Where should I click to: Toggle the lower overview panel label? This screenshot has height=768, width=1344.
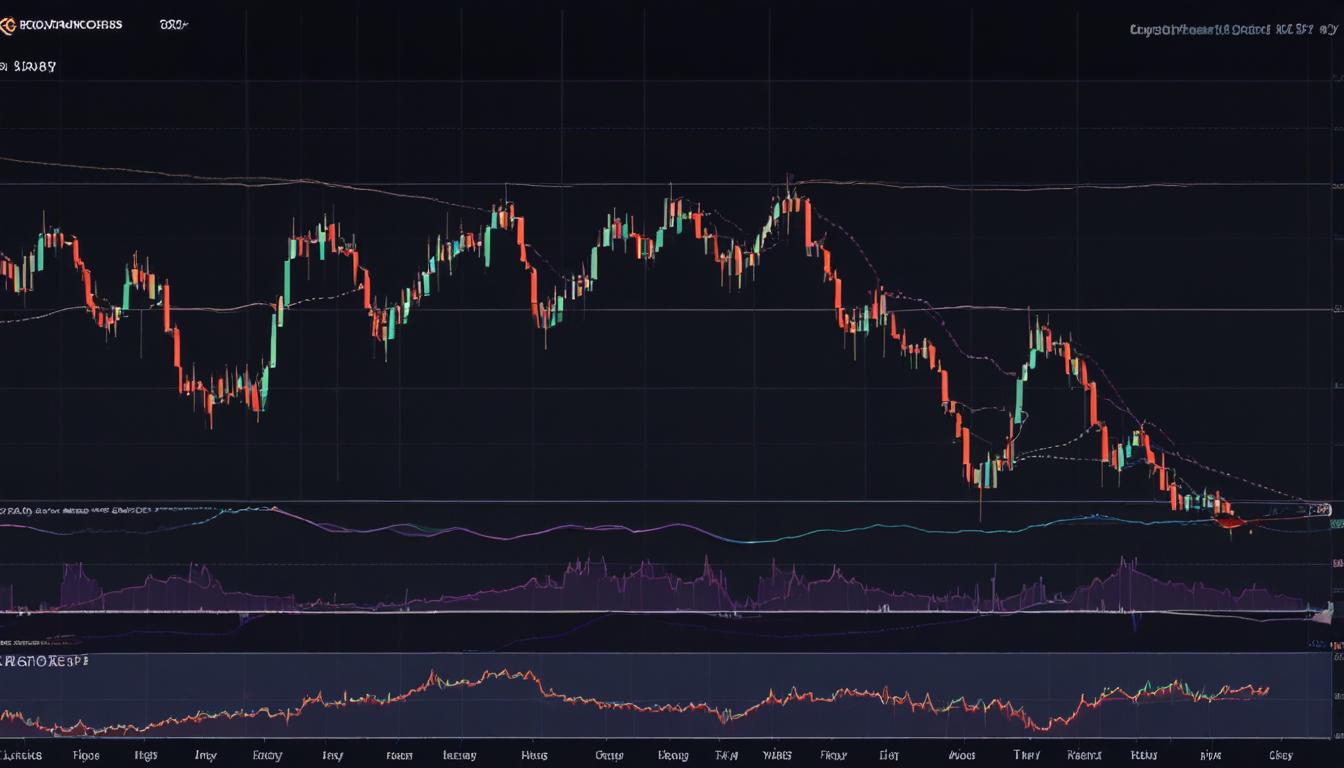tap(45, 662)
